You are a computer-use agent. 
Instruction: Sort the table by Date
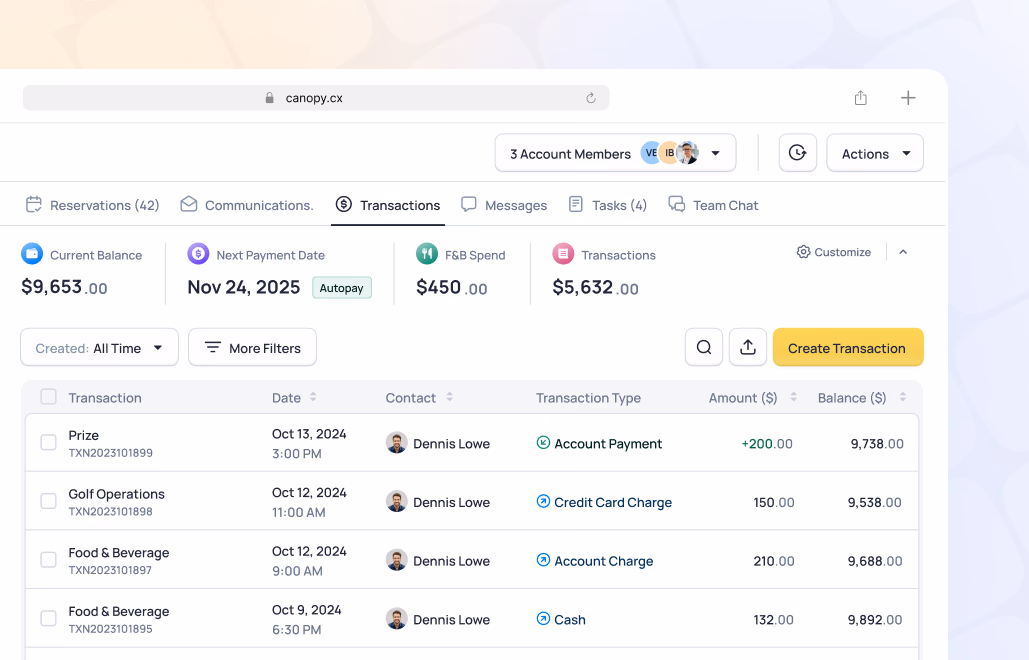[313, 397]
